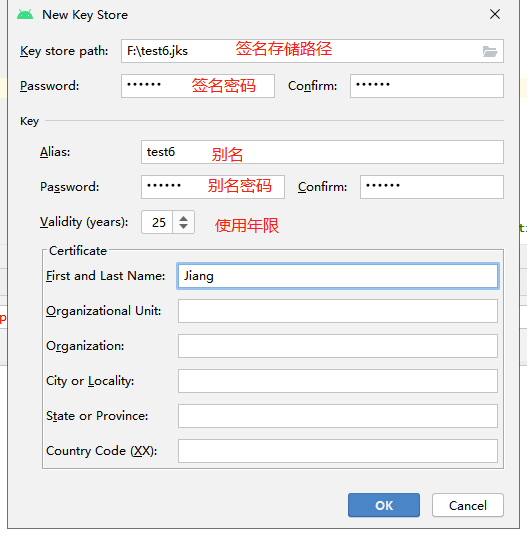This screenshot has height=536, width=527.
Task: Click the Organization text field
Action: click(338, 346)
